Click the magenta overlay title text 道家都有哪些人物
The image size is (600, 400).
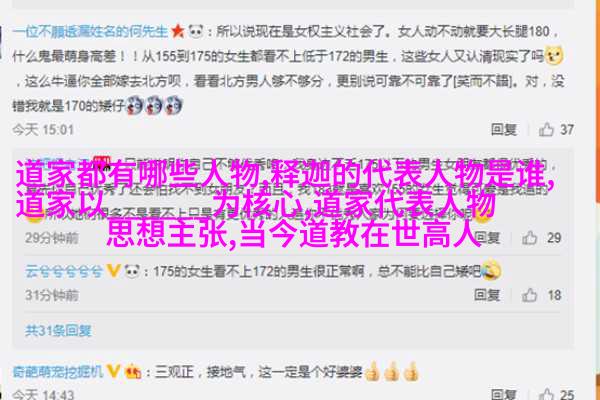point(138,175)
